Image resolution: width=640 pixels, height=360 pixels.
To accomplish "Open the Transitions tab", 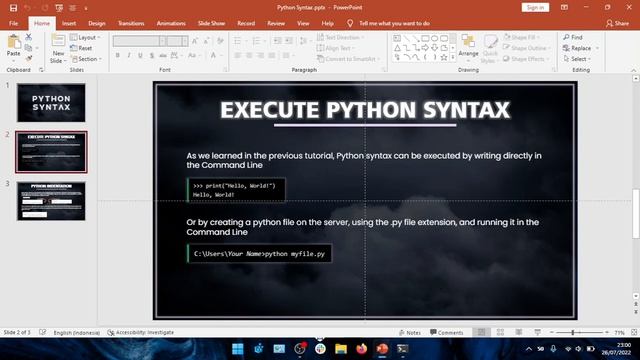I will tap(131, 23).
